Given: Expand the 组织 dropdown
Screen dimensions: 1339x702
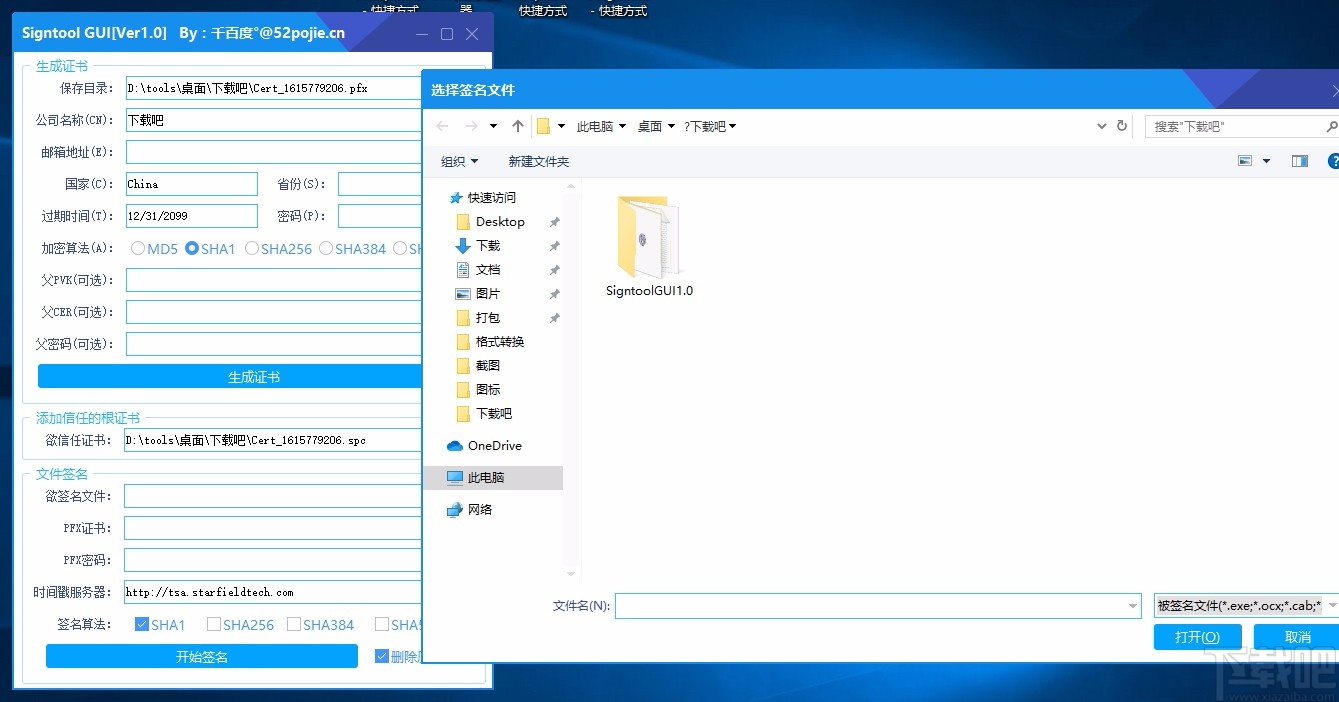Looking at the screenshot, I should 459,161.
